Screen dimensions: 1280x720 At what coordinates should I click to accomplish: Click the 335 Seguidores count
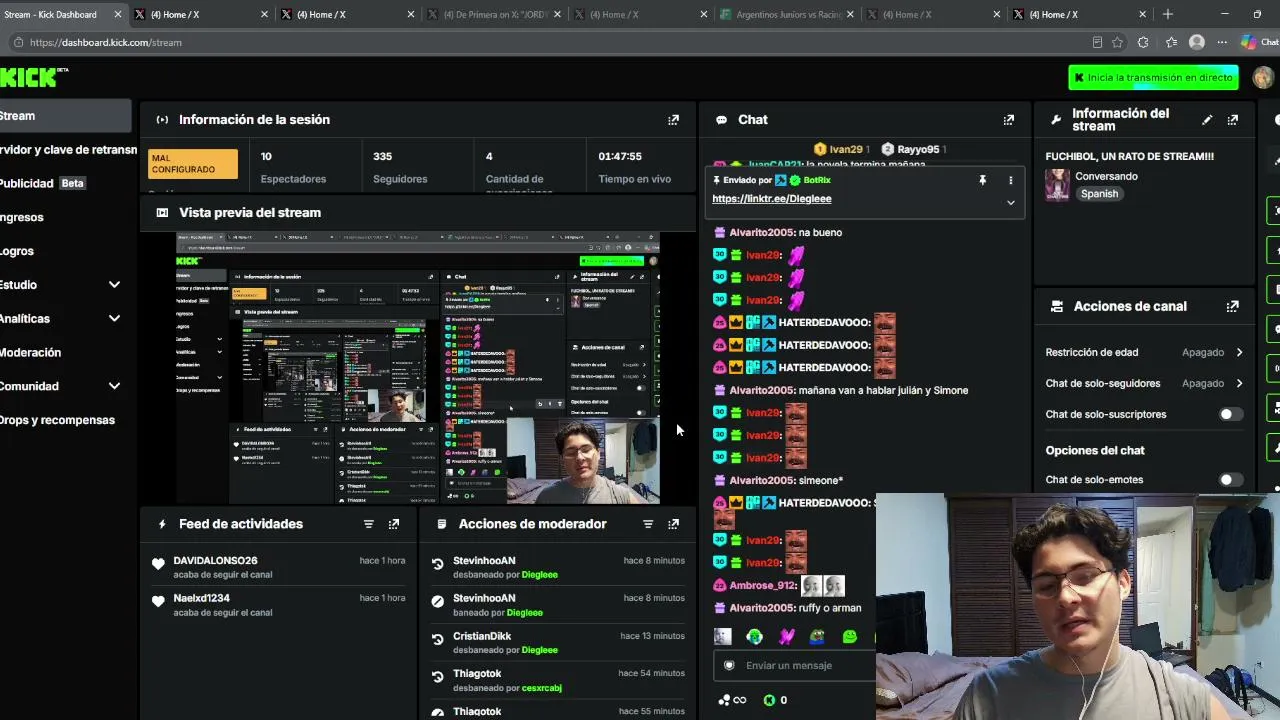tap(382, 156)
